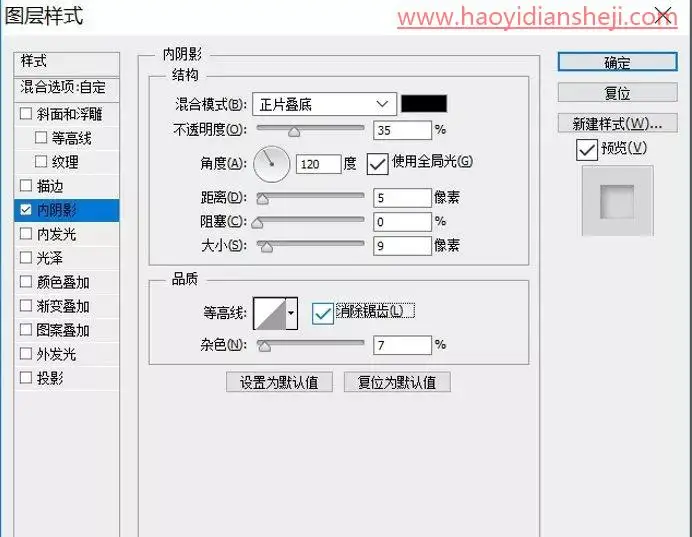Click the angle dial control
Viewport: 692px width, 537px height.
[271, 164]
